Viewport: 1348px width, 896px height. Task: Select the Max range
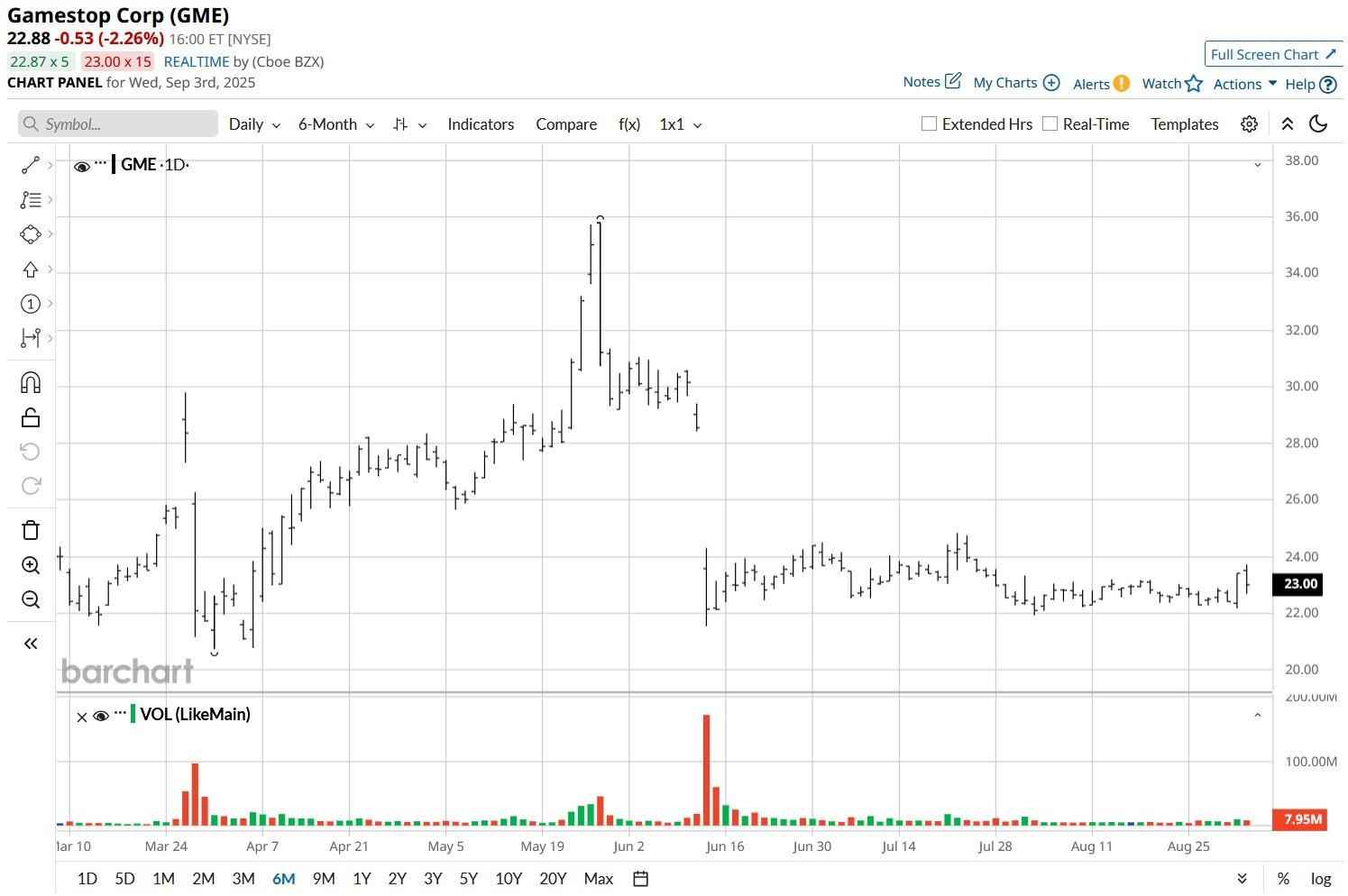coord(599,879)
